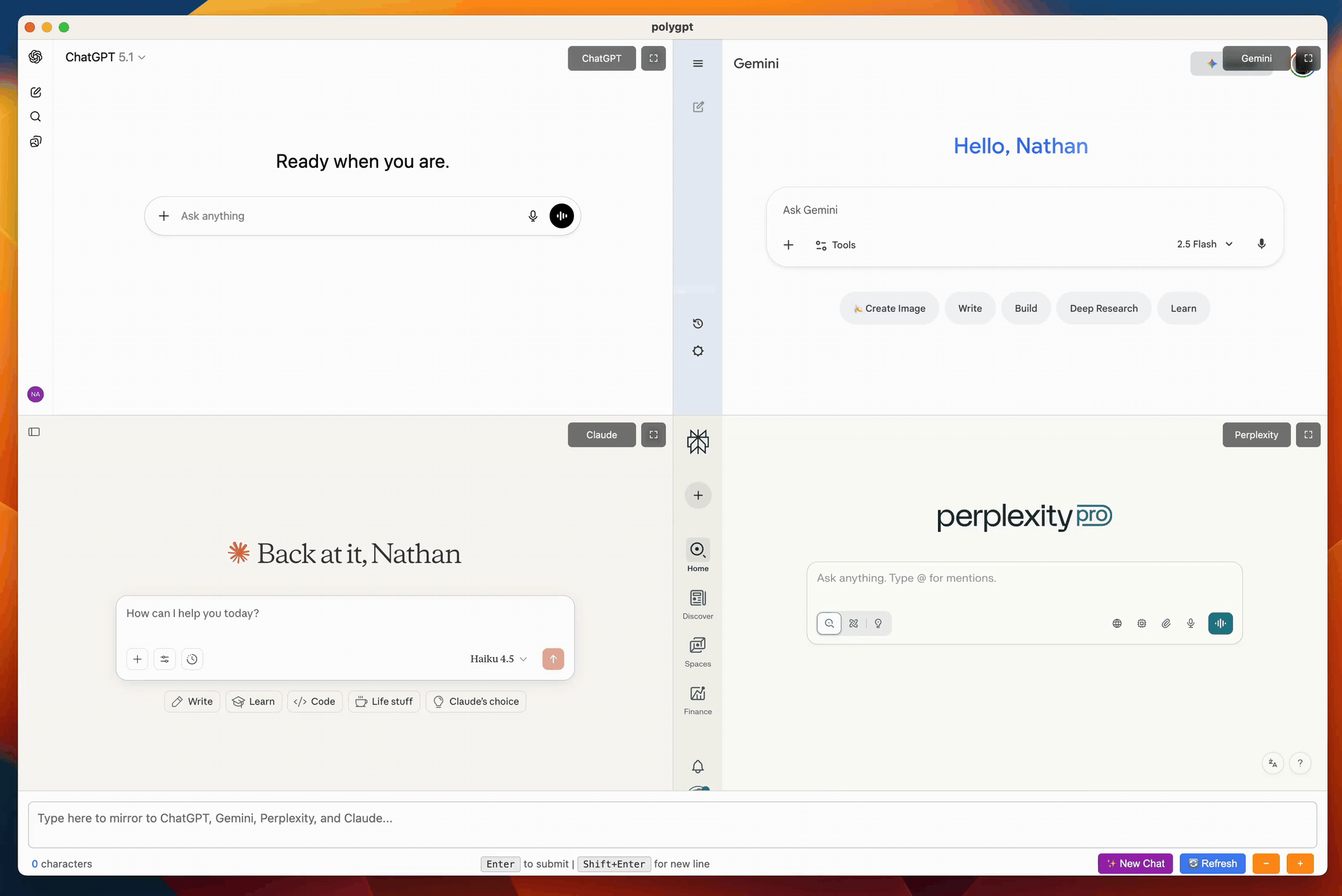The height and width of the screenshot is (896, 1342).
Task: Open Gemini settings gear icon
Action: tap(698, 351)
